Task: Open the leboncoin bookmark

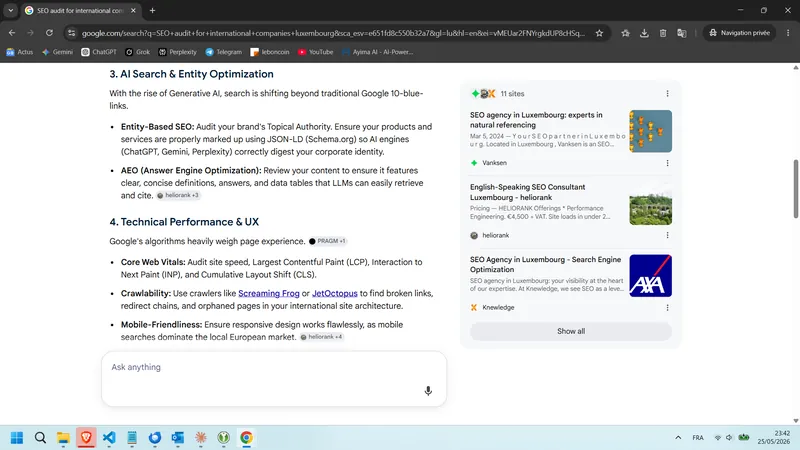Action: (270, 52)
